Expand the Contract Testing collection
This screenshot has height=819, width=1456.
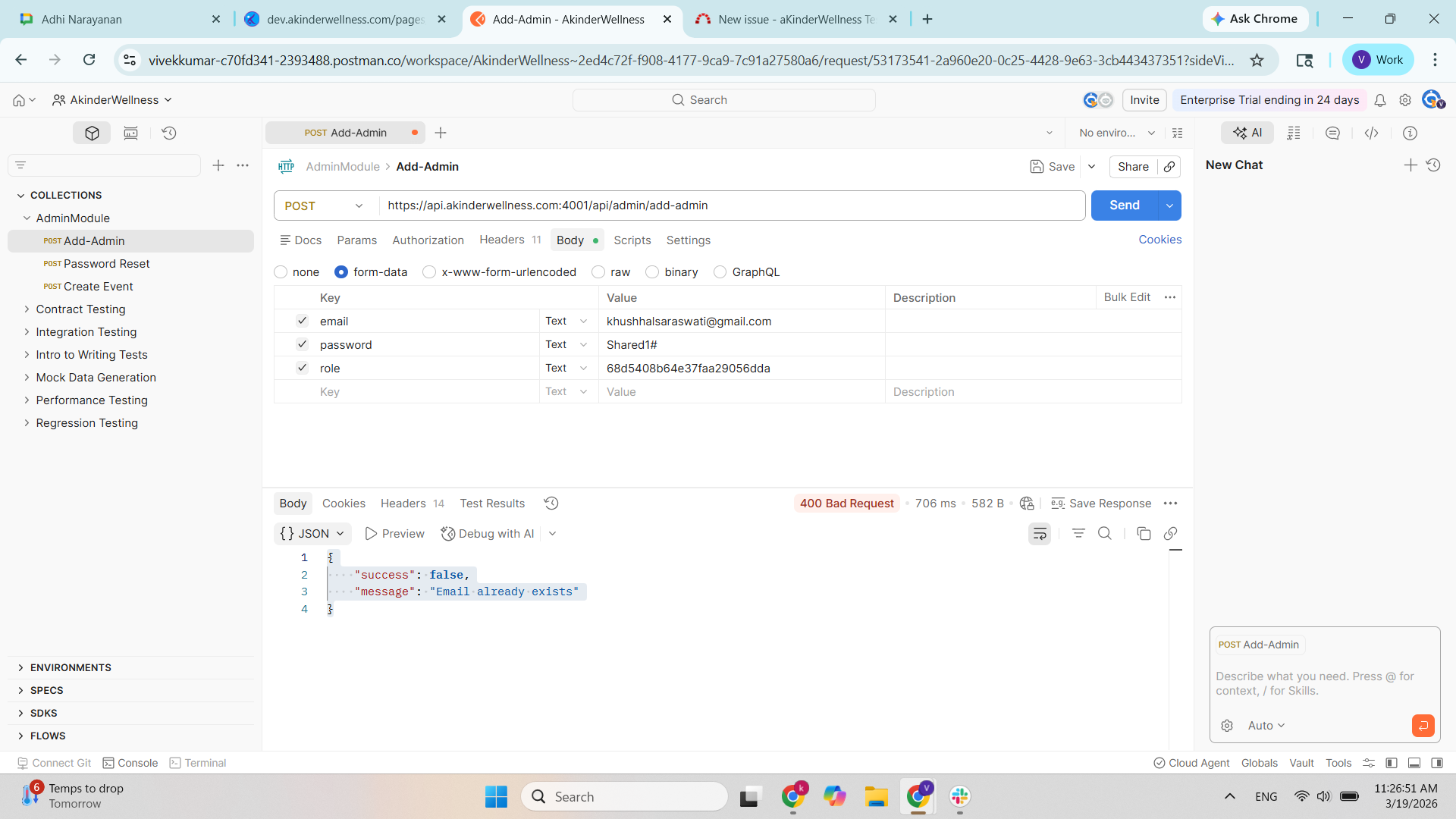click(27, 309)
